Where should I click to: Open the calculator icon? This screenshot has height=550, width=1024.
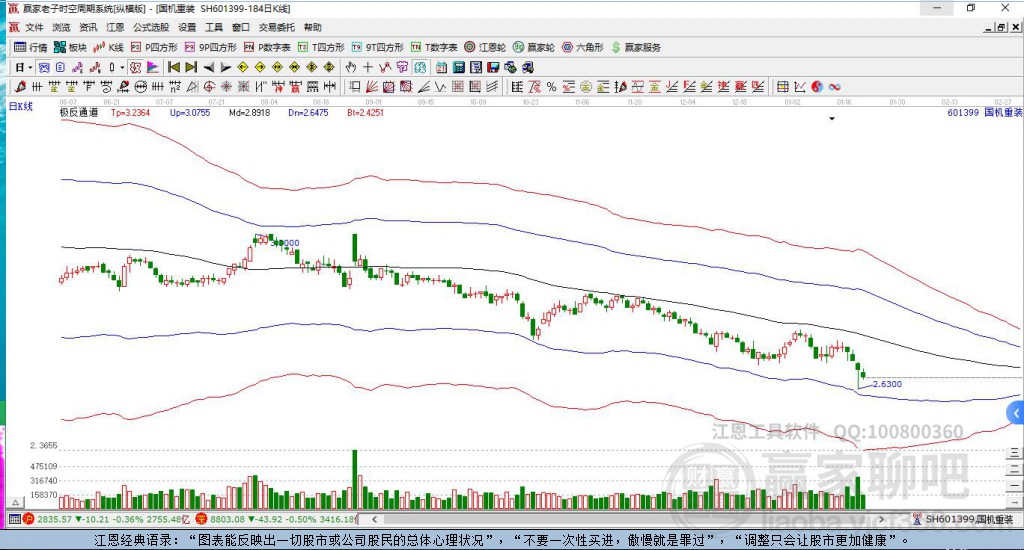coord(458,67)
